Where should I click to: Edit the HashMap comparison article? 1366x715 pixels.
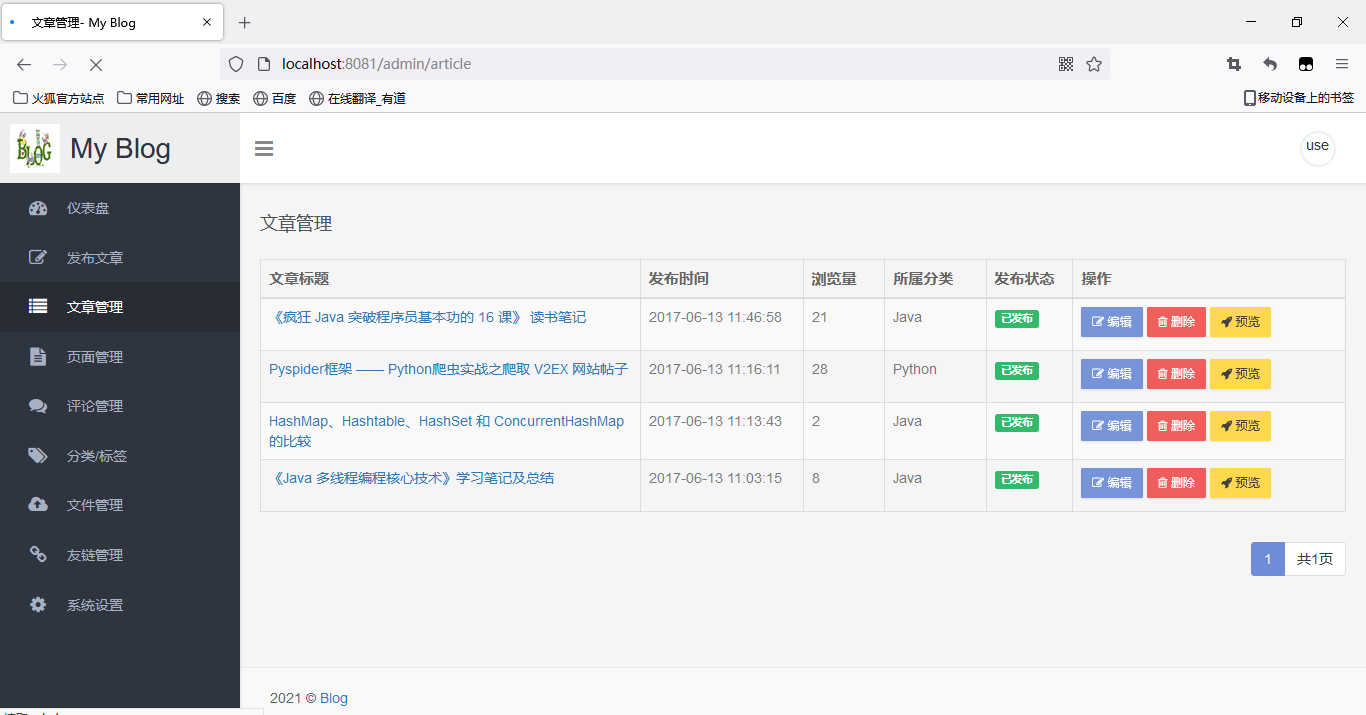click(1111, 426)
